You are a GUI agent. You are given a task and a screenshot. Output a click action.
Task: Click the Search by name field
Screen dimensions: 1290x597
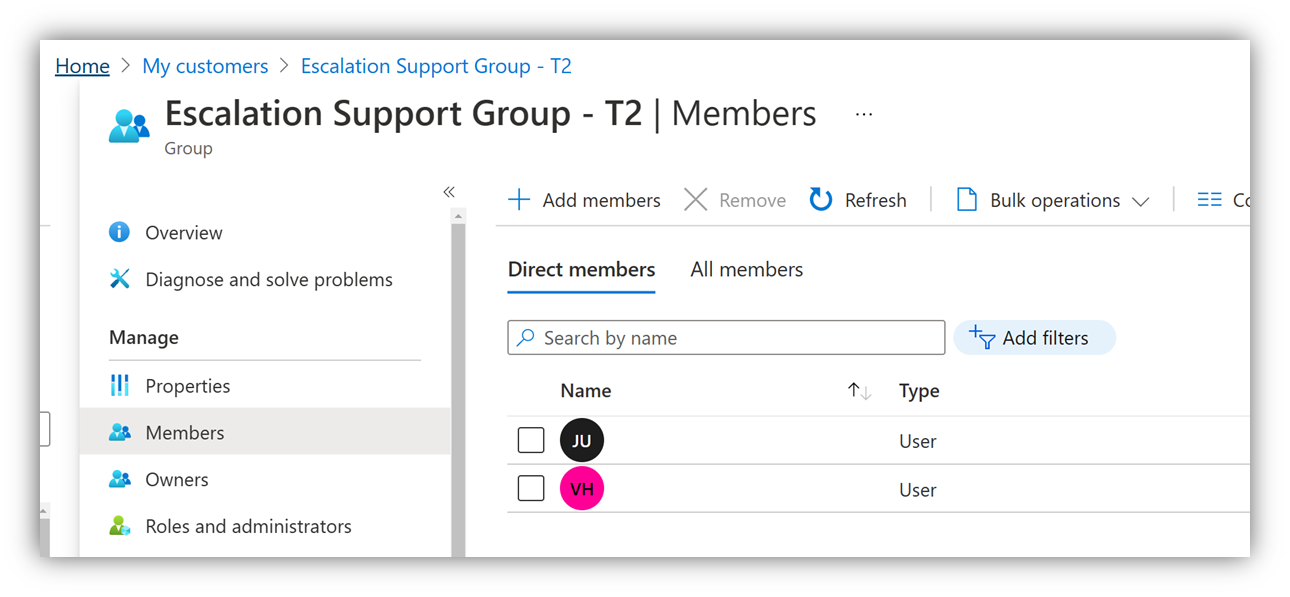point(735,338)
